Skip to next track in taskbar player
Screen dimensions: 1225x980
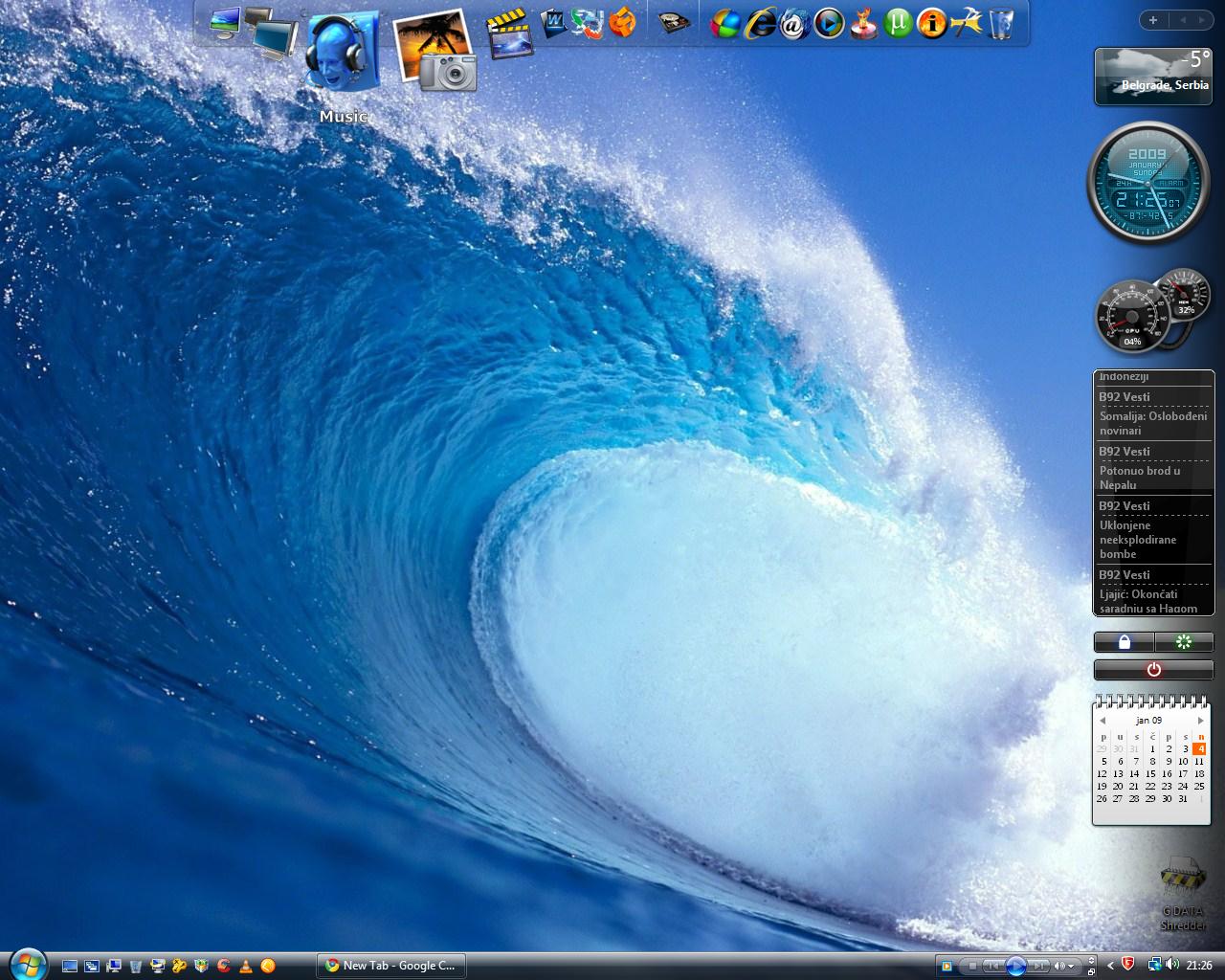(x=1038, y=966)
